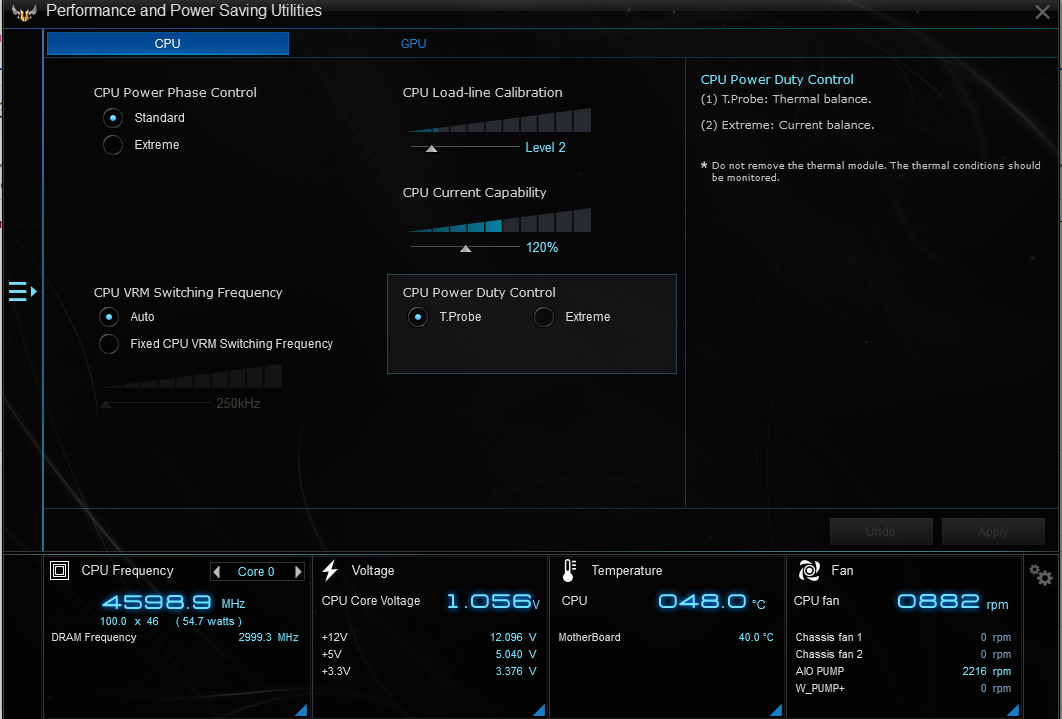1062x719 pixels.
Task: Click the 0882 rpm CPU fan readout
Action: [953, 601]
